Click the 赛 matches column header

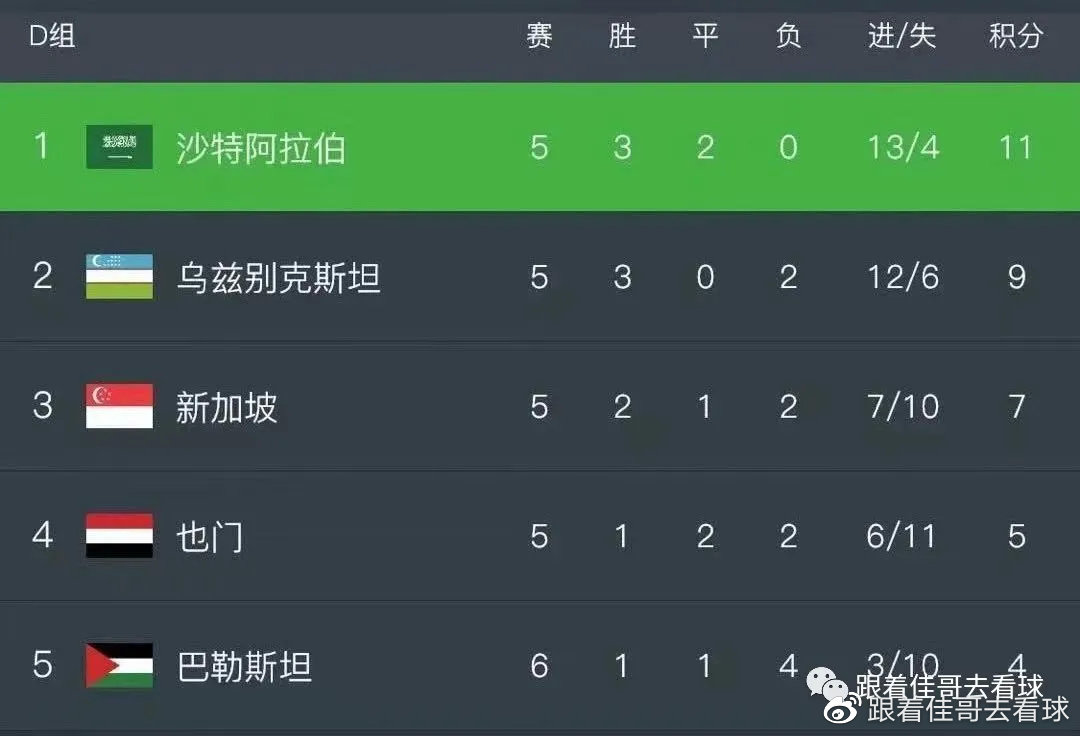[539, 34]
